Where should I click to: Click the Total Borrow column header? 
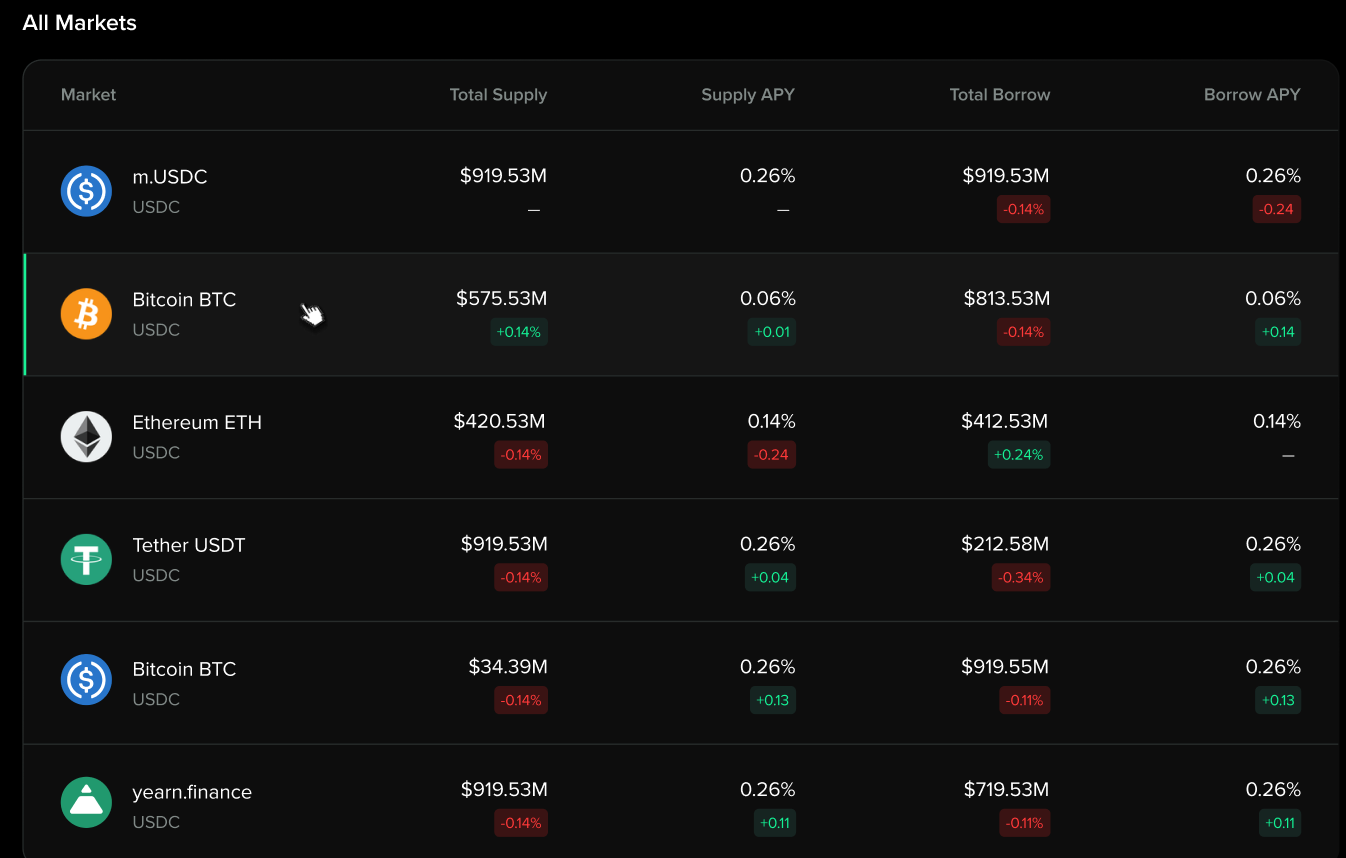(x=1000, y=95)
